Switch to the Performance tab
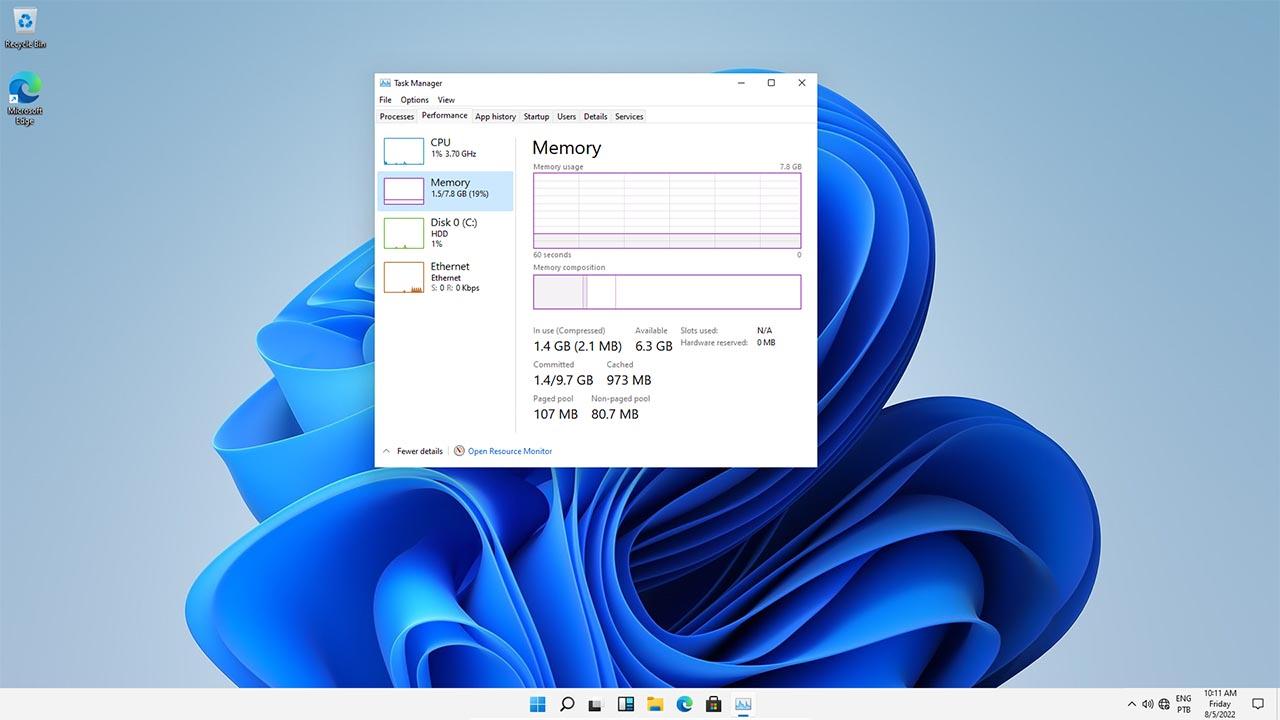Viewport: 1280px width, 720px height. point(444,116)
